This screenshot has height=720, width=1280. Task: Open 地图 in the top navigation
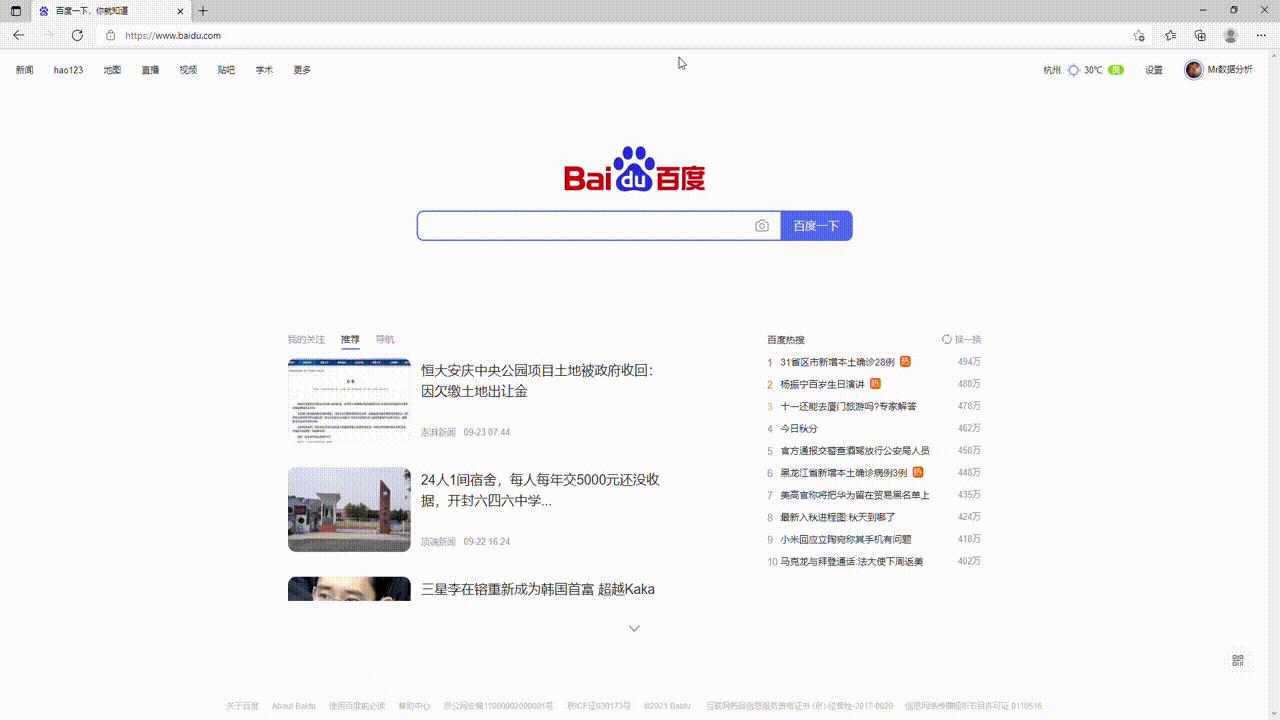pyautogui.click(x=112, y=70)
